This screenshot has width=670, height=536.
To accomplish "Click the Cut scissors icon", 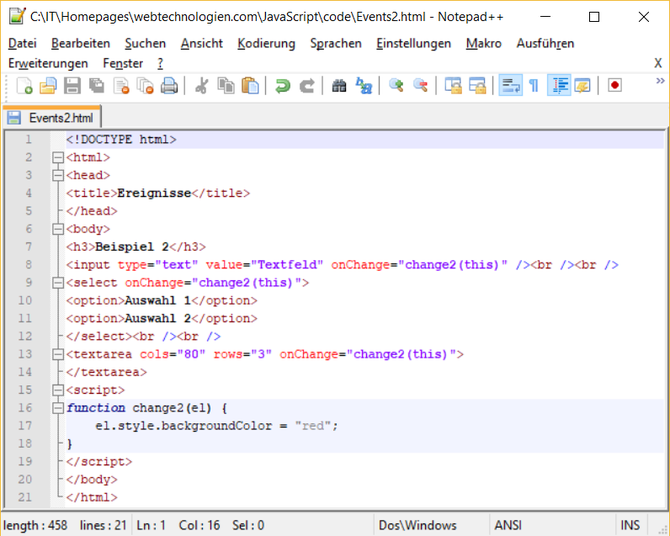I will coord(201,86).
